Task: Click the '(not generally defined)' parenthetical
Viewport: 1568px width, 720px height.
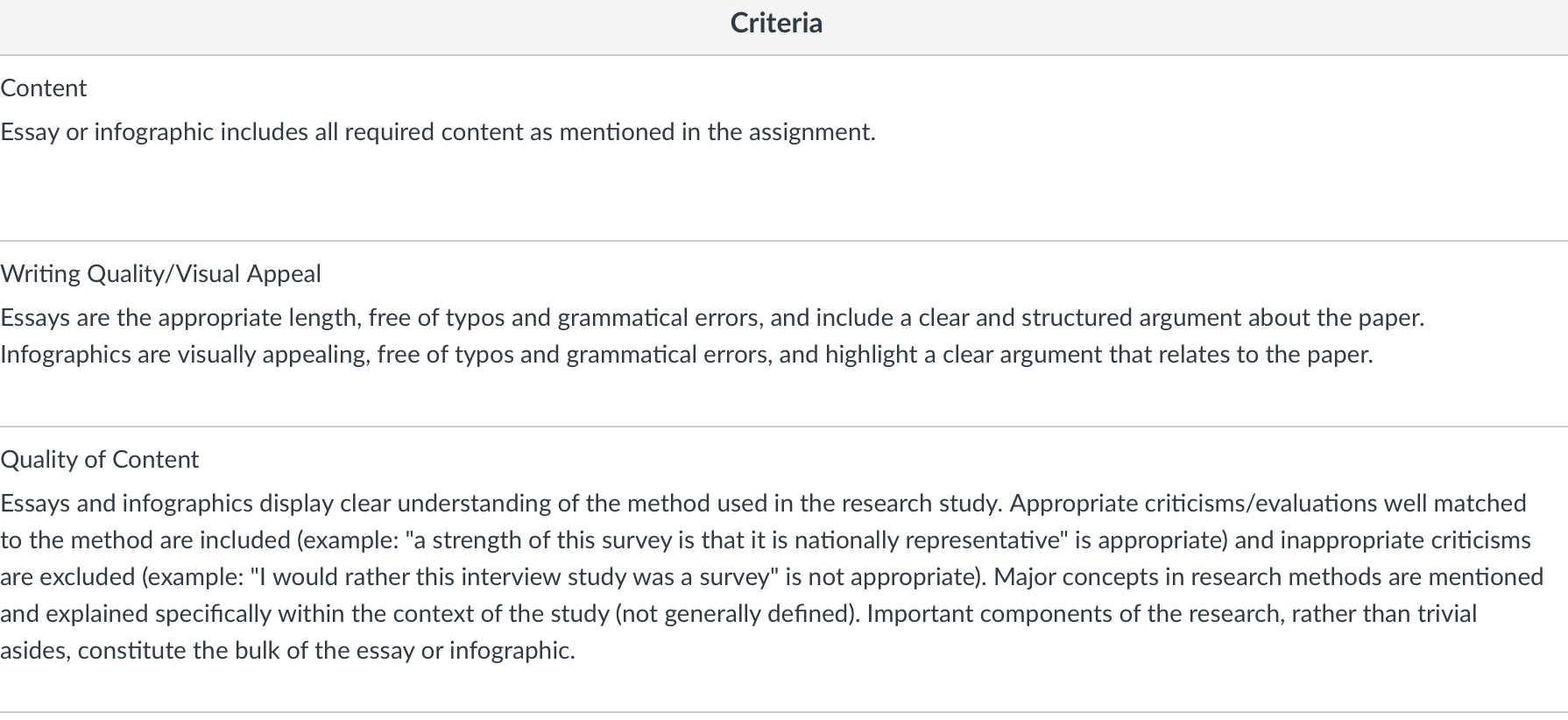Action: (738, 614)
